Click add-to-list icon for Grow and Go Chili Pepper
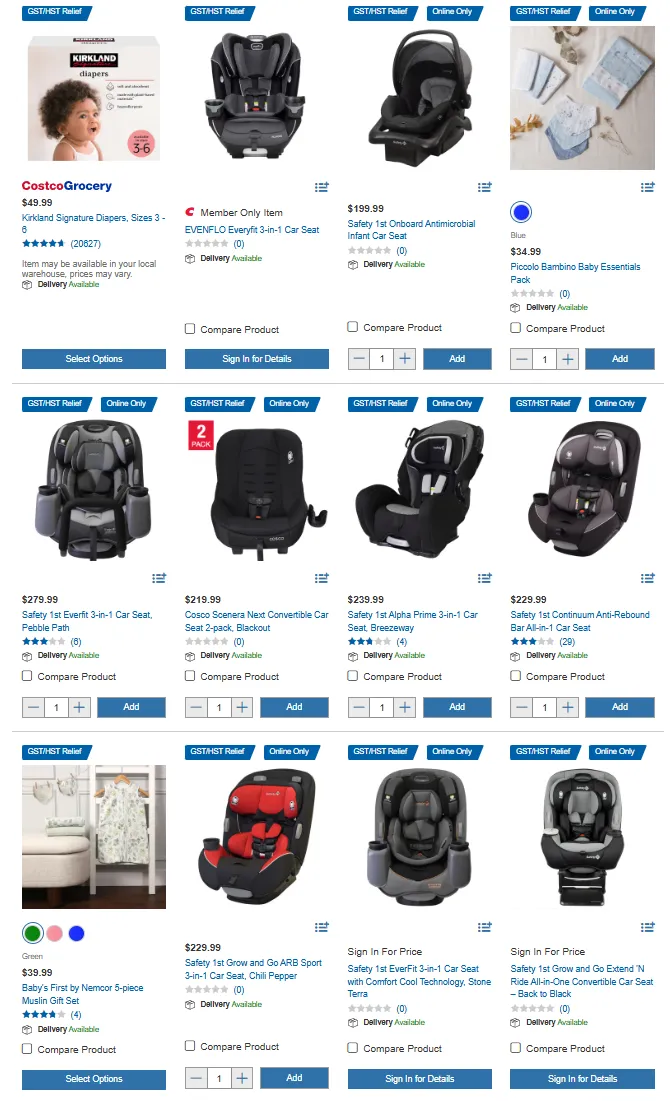Viewport: 670px width, 1101px height. click(x=322, y=927)
